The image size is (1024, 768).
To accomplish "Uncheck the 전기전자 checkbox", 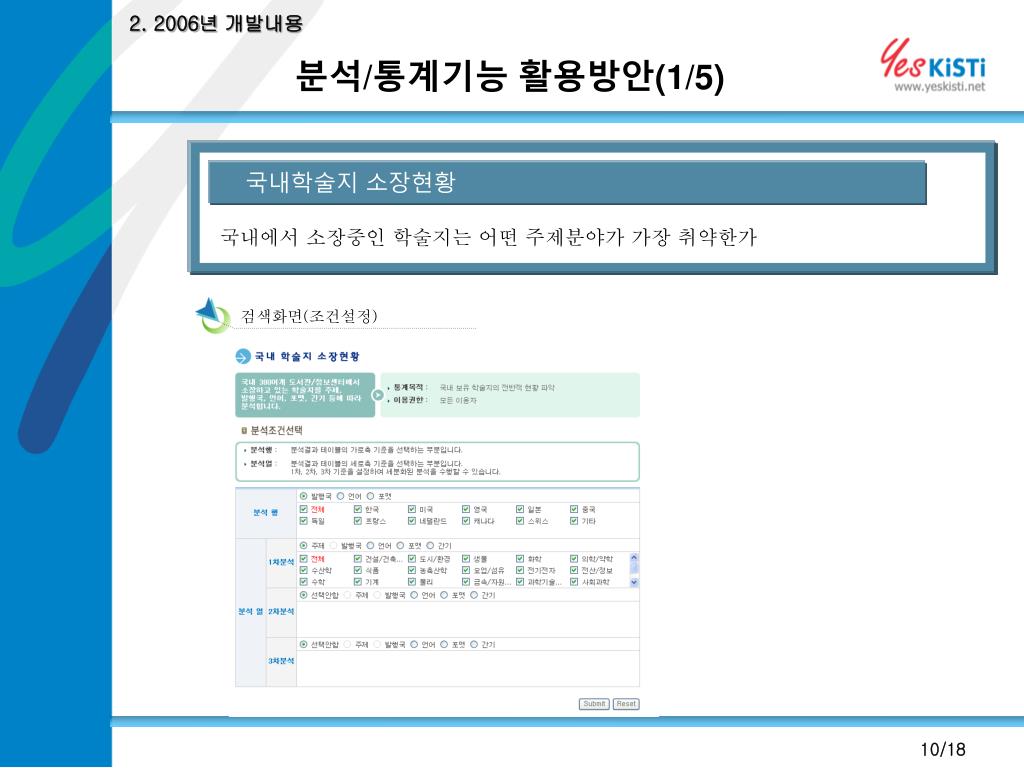I will (520, 570).
